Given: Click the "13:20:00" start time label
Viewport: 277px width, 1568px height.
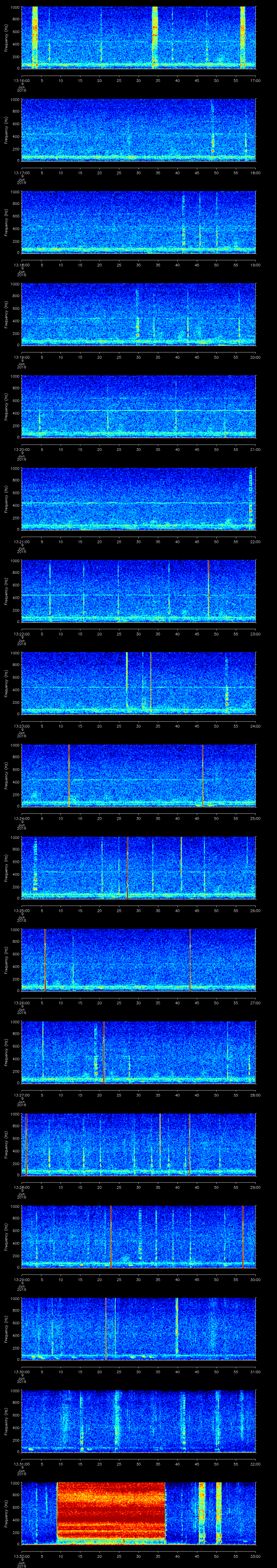Looking at the screenshot, I should [x=22, y=449].
